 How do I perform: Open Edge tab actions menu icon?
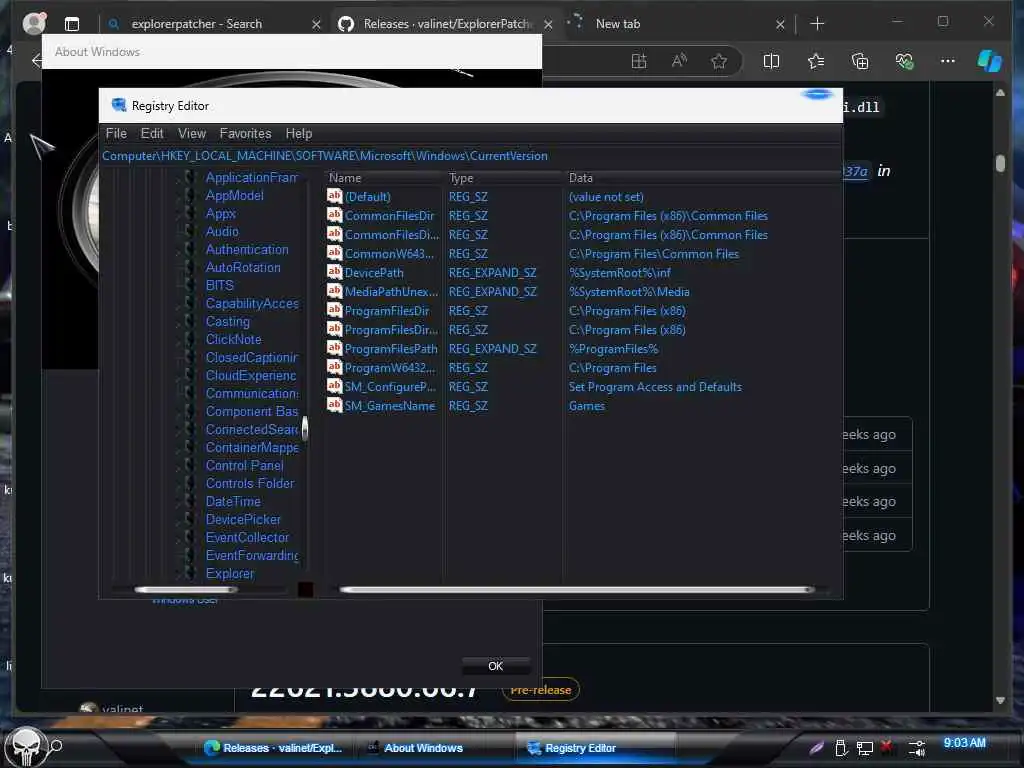pos(72,24)
